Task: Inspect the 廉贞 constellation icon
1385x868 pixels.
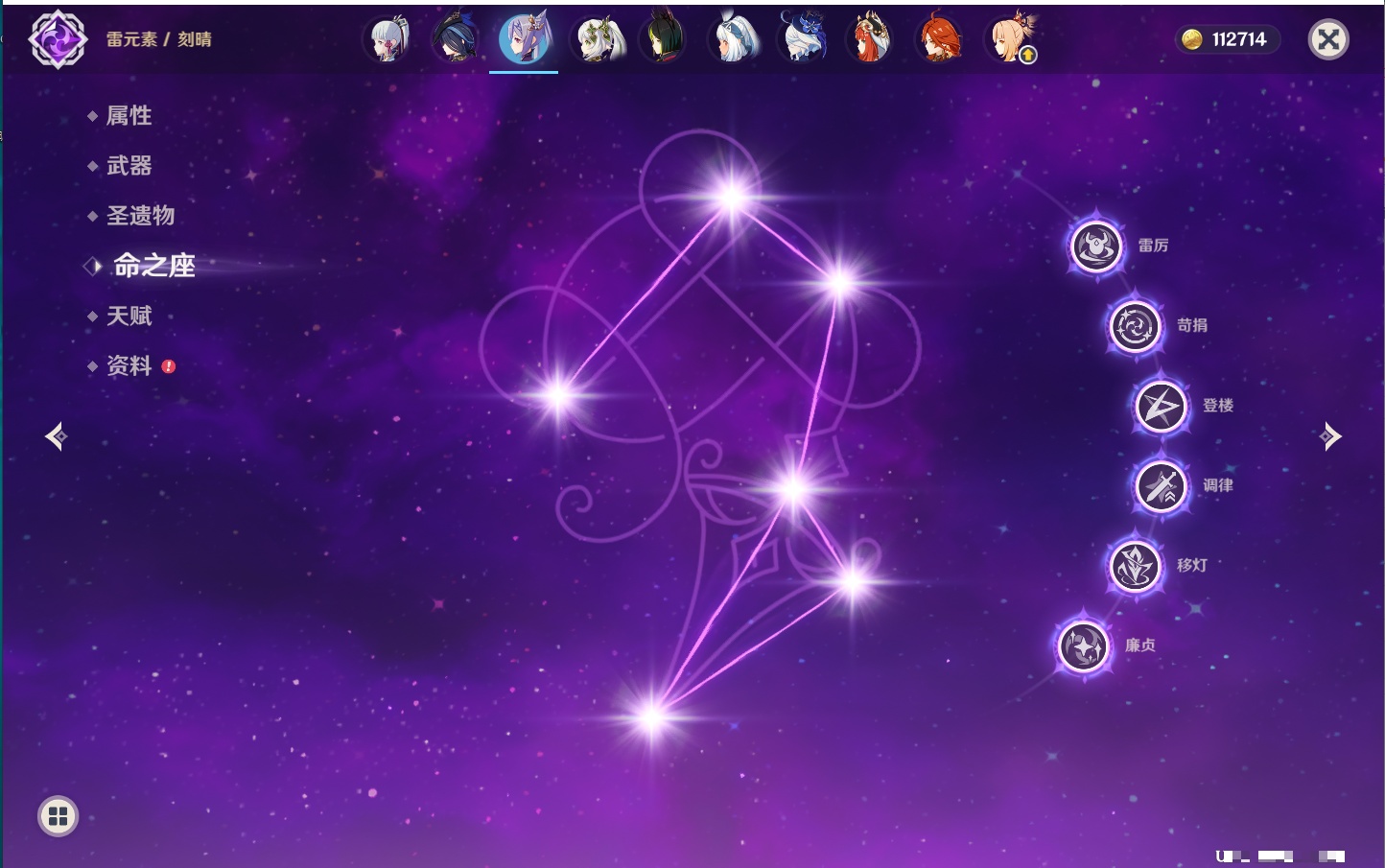Action: pos(1084,645)
